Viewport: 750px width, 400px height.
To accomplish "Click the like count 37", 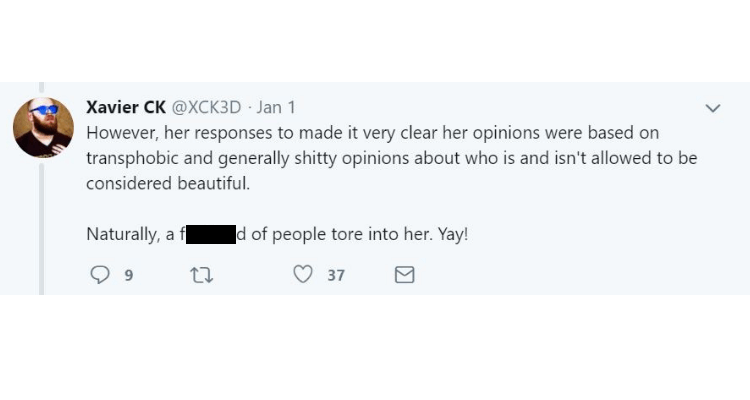I will (x=336, y=275).
